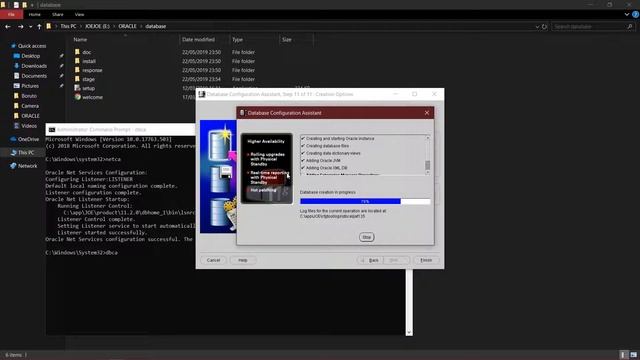Click the Videos icon in sidebar
Viewport: 640px width, 360px height.
tap(16, 126)
